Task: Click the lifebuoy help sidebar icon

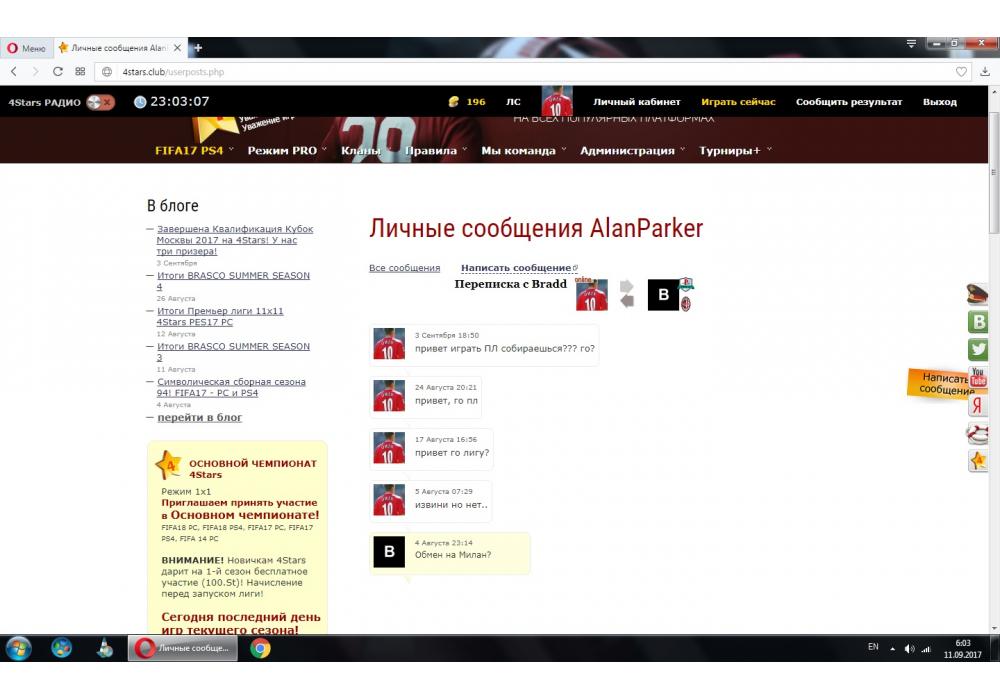Action: [x=977, y=434]
